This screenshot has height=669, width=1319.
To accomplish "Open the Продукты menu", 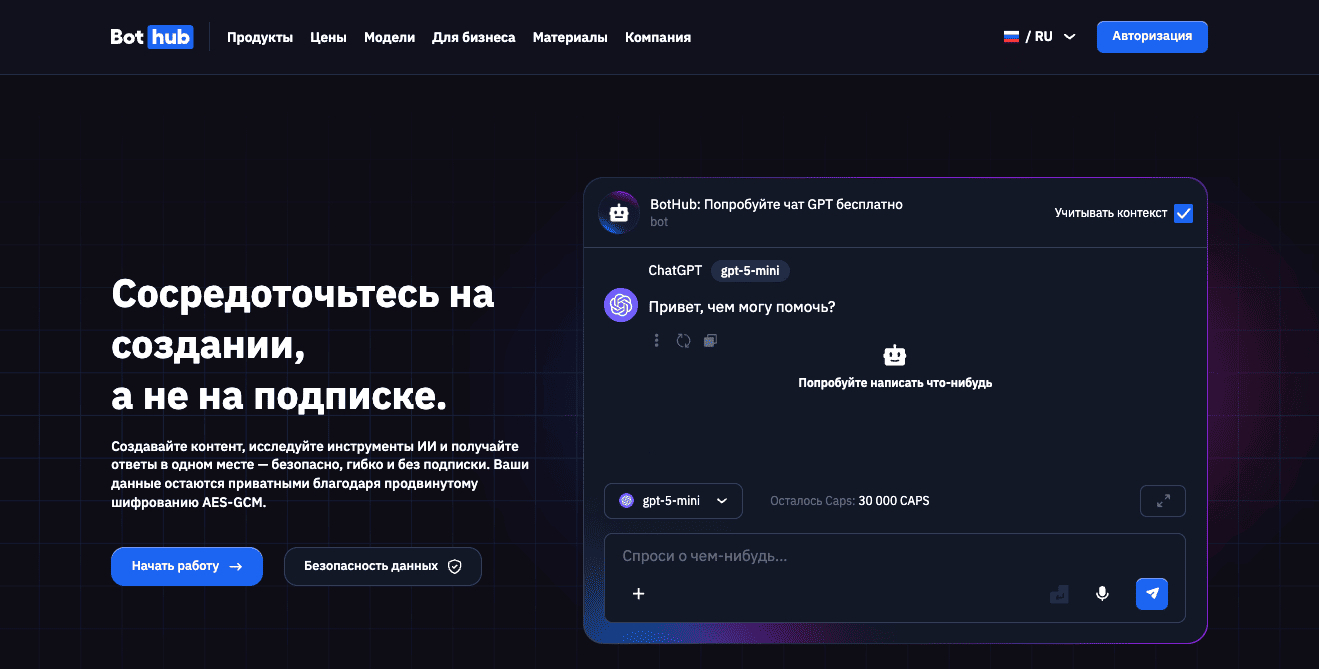I will pos(260,37).
